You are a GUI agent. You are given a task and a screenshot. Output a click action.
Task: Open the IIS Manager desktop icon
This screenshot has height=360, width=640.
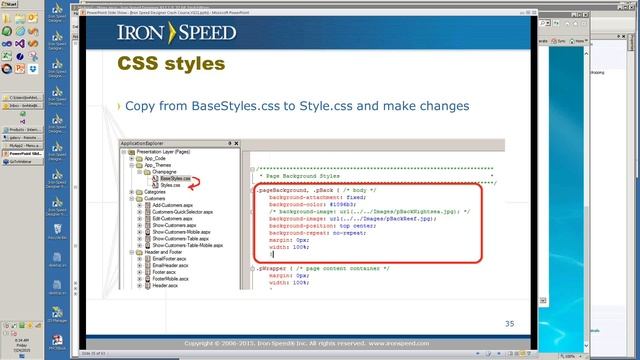pyautogui.click(x=57, y=315)
